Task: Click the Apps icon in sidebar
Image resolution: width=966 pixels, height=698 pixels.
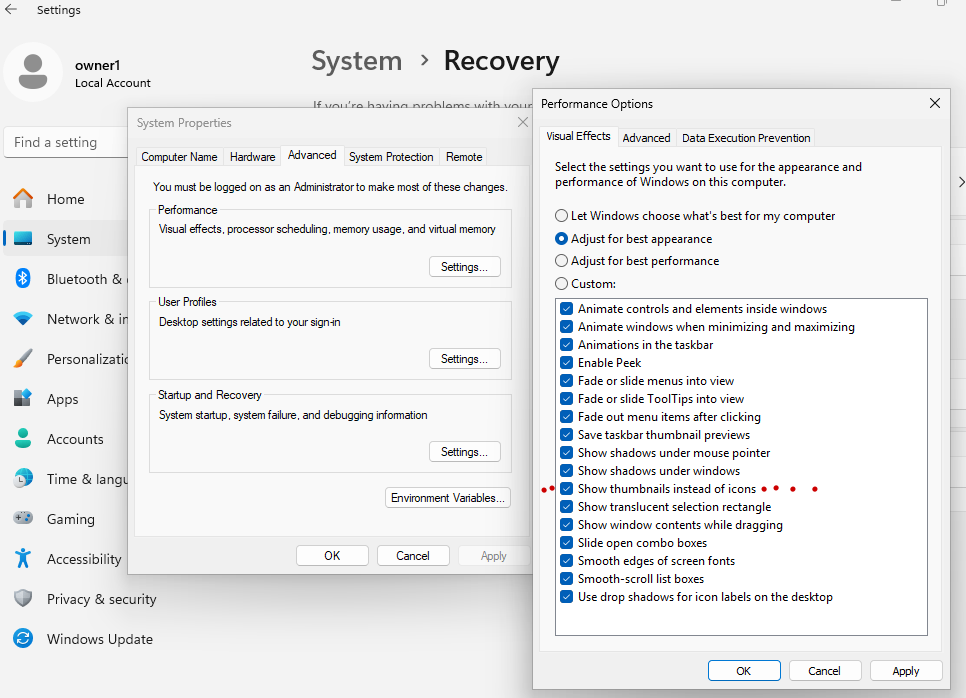Action: pyautogui.click(x=23, y=399)
